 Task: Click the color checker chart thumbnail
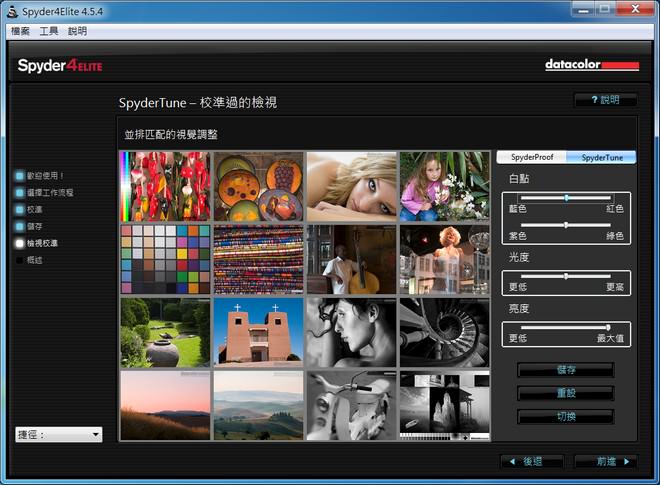click(165, 258)
